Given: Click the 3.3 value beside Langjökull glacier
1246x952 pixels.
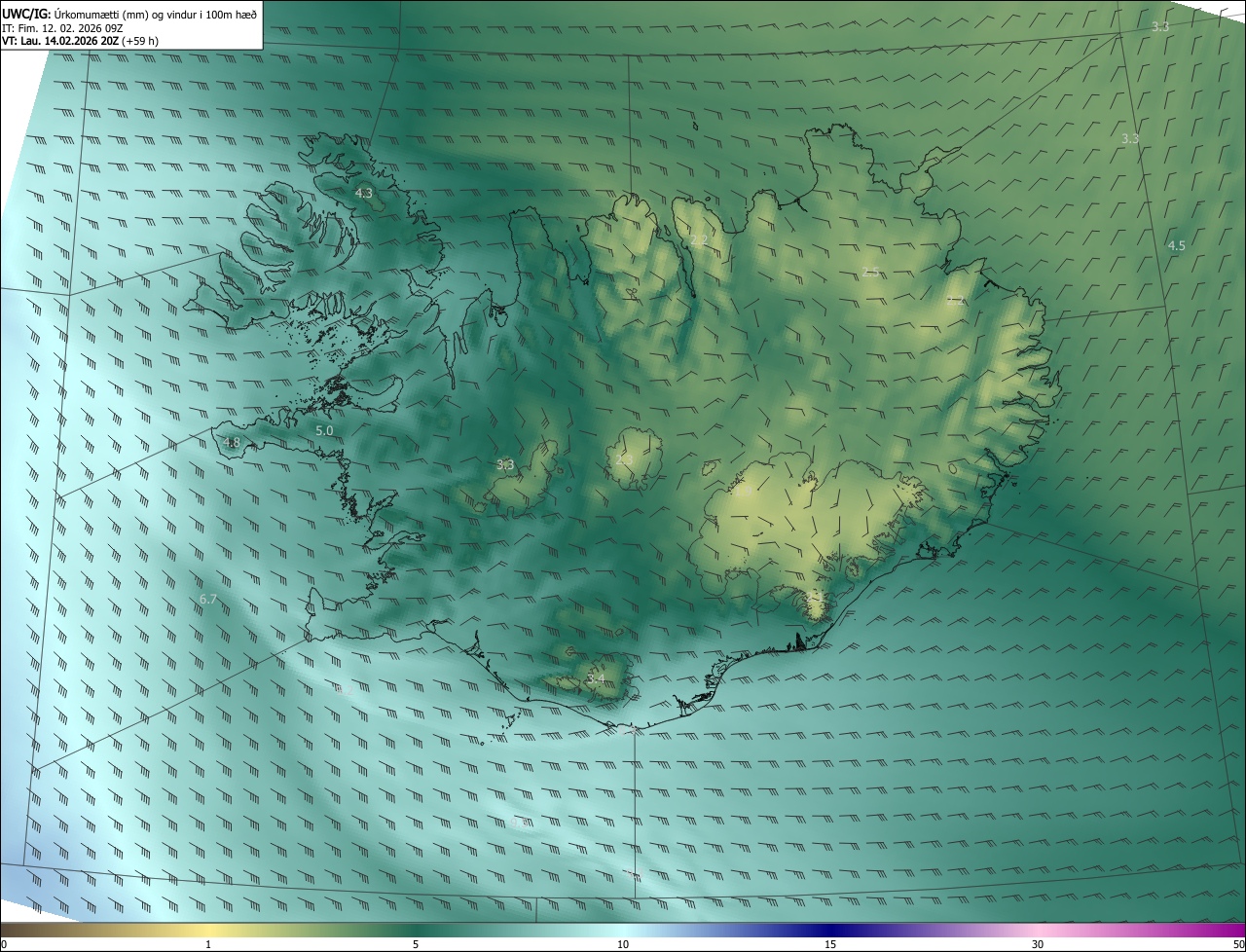Looking at the screenshot, I should [x=504, y=464].
